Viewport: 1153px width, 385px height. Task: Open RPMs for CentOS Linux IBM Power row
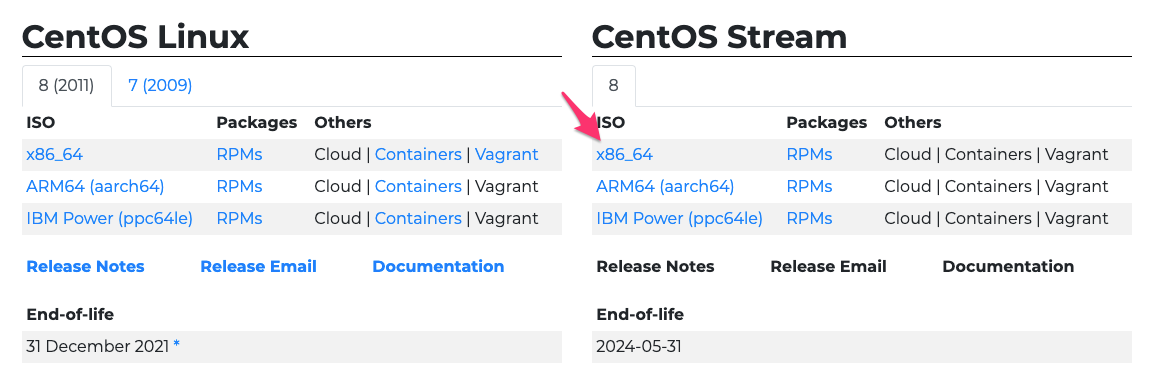click(x=239, y=218)
